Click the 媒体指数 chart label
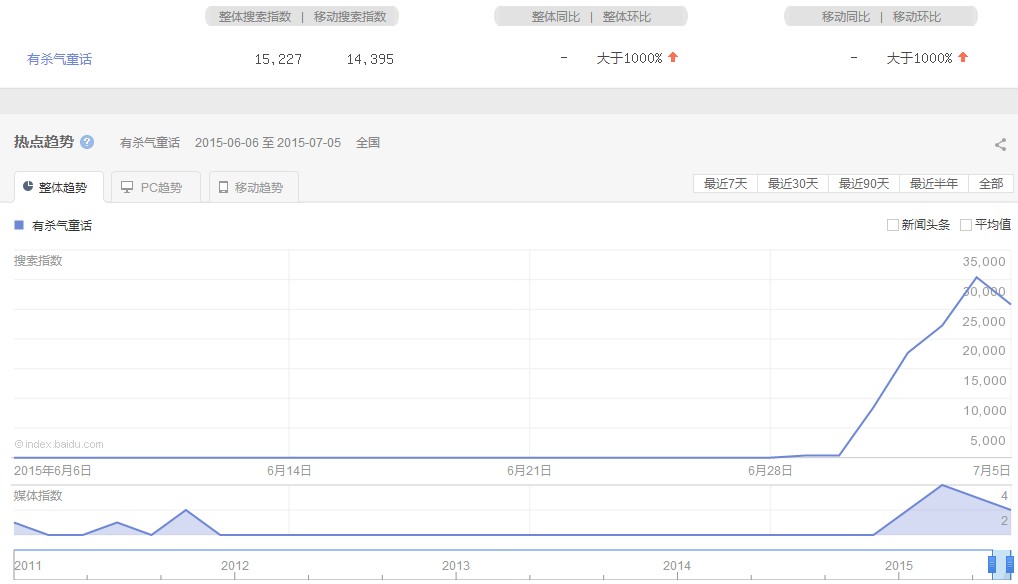This screenshot has height=584, width=1018. pos(38,495)
